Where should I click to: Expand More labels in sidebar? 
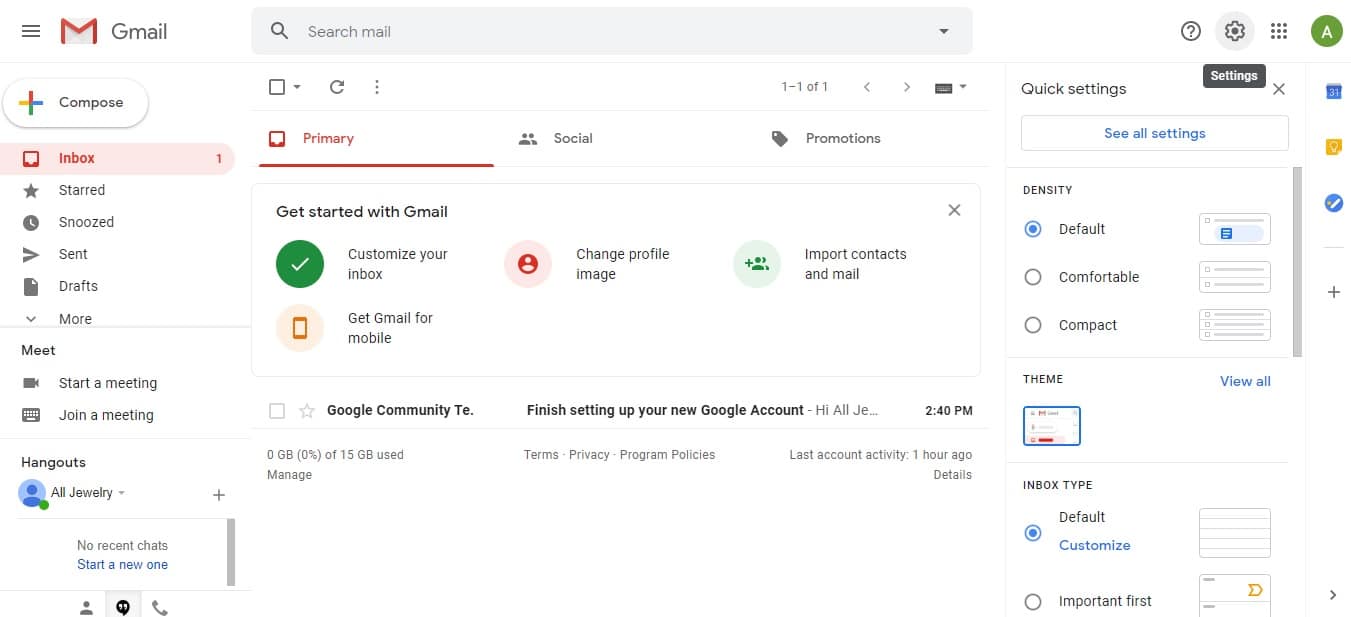pos(75,318)
